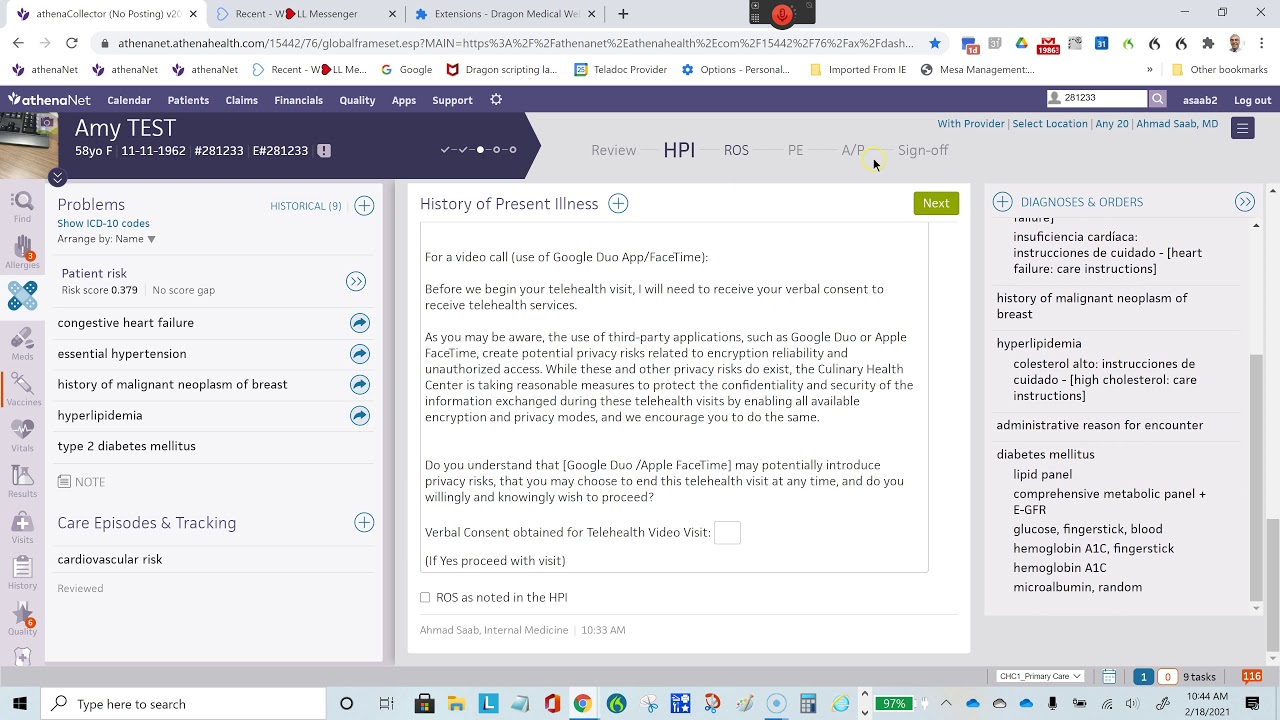1280x720 pixels.
Task: Open the History sidebar icon
Action: coord(22,574)
